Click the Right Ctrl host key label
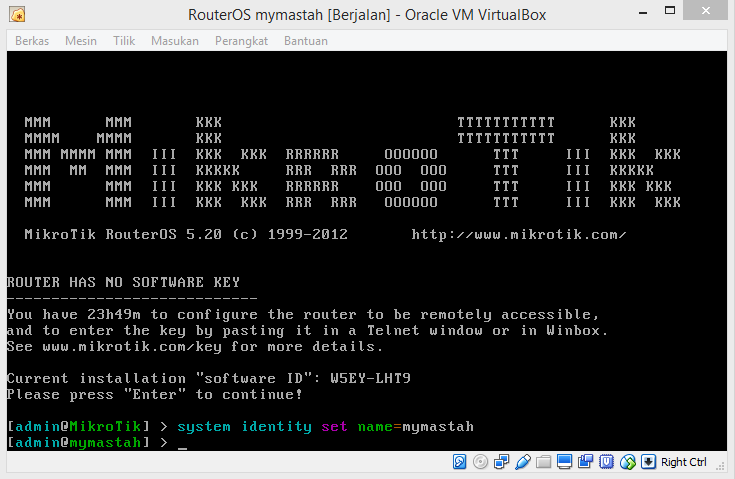 [683, 462]
